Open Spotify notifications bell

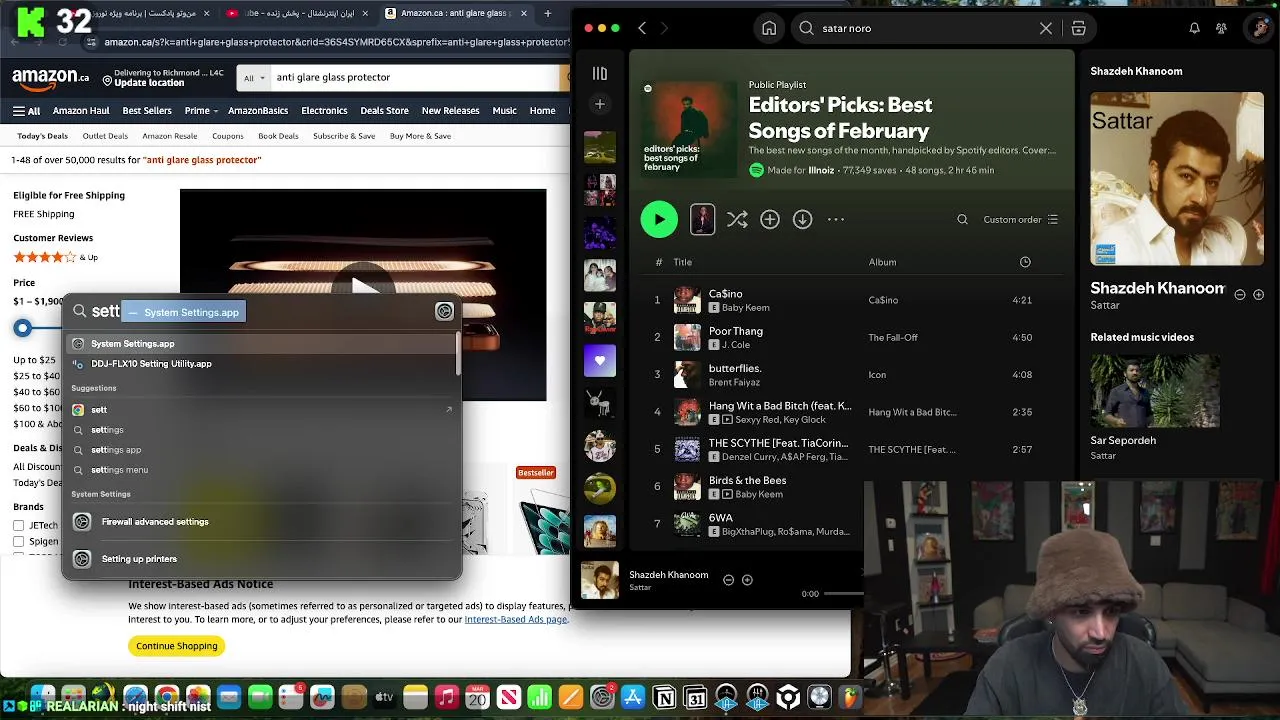[1194, 28]
